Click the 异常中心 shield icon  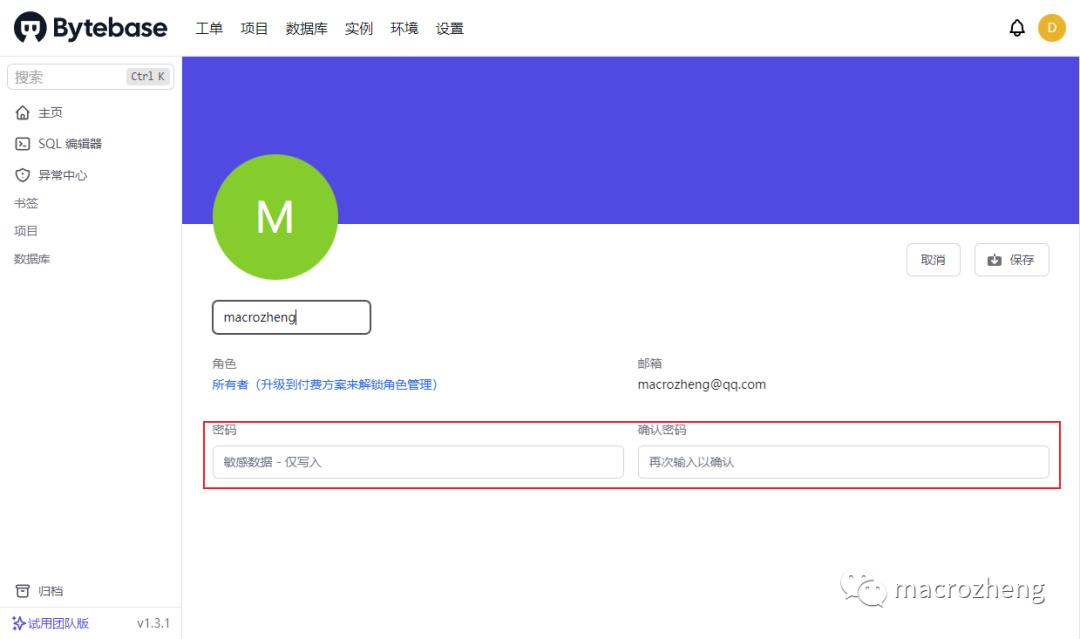[22, 174]
